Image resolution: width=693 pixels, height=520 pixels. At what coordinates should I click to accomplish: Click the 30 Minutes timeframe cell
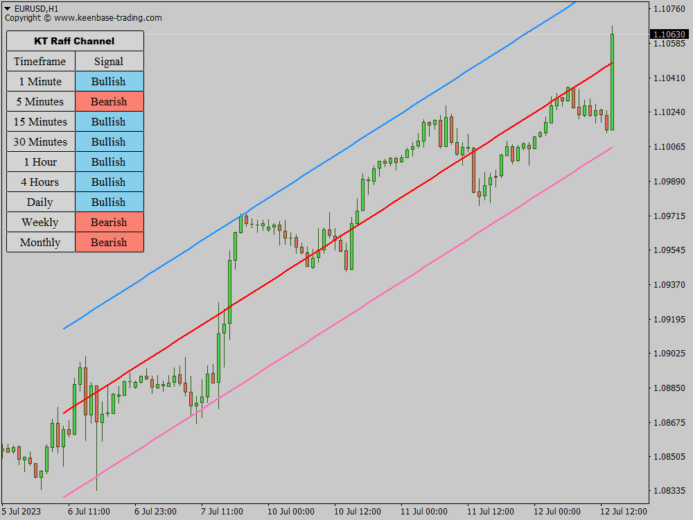point(41,142)
